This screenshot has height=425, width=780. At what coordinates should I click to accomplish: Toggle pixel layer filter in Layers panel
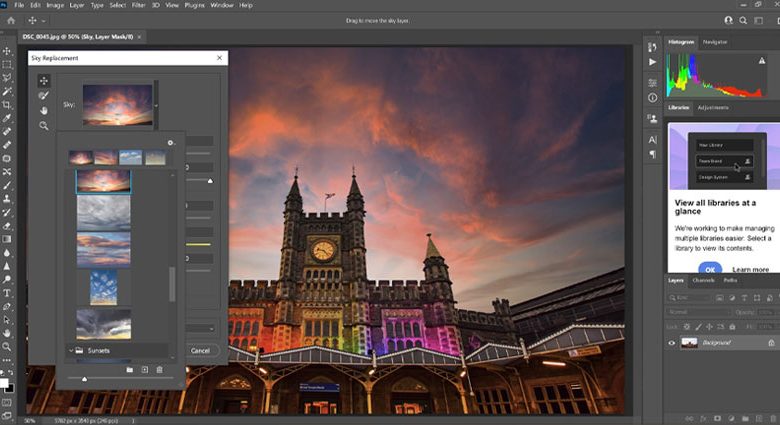(x=719, y=298)
